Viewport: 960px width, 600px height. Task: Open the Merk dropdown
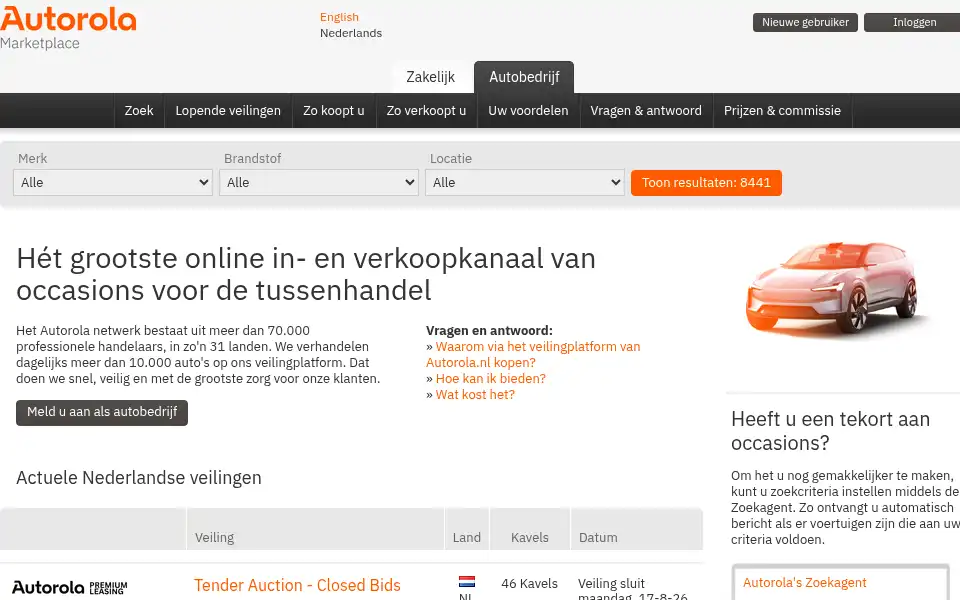tap(113, 182)
